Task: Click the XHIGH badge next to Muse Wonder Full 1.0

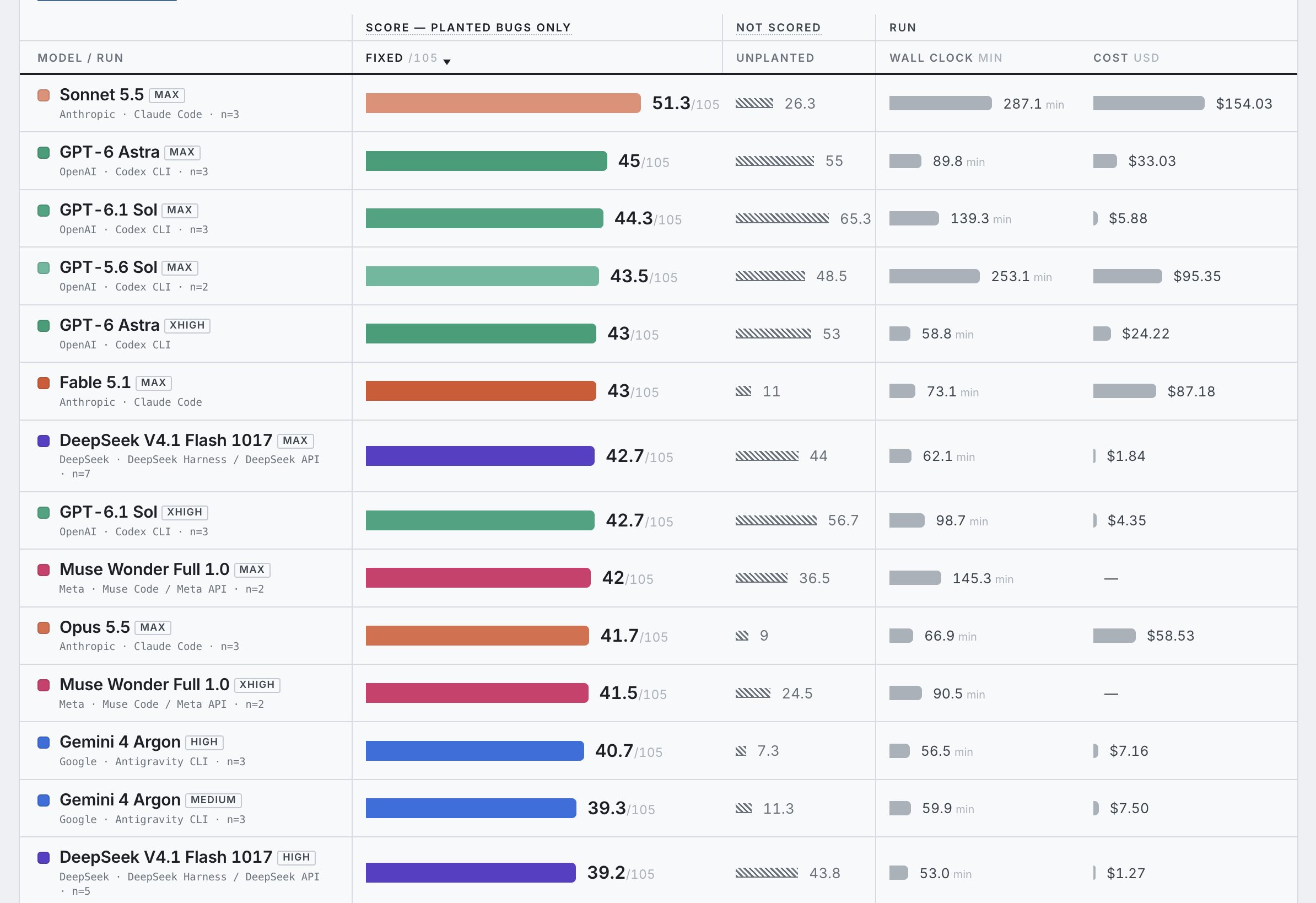Action: (256, 684)
